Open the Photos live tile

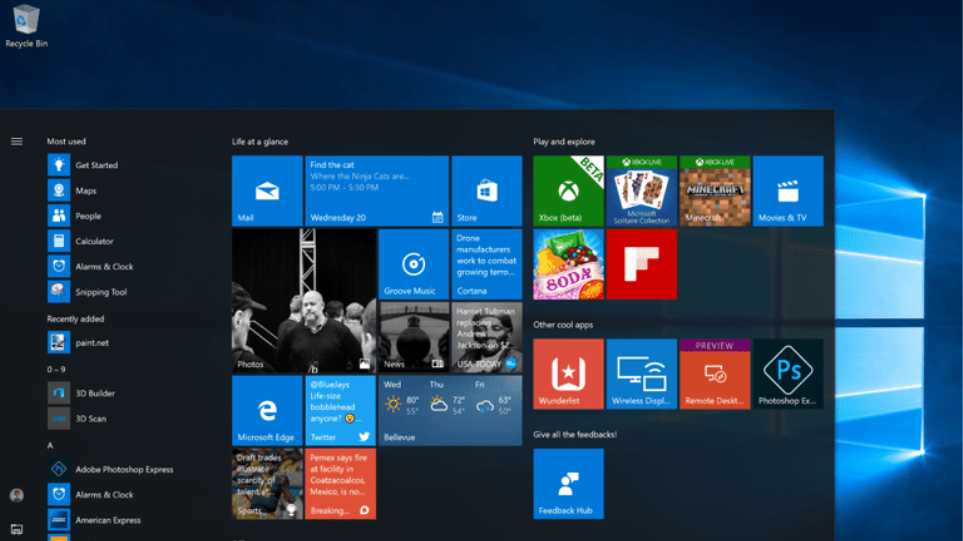(x=304, y=301)
